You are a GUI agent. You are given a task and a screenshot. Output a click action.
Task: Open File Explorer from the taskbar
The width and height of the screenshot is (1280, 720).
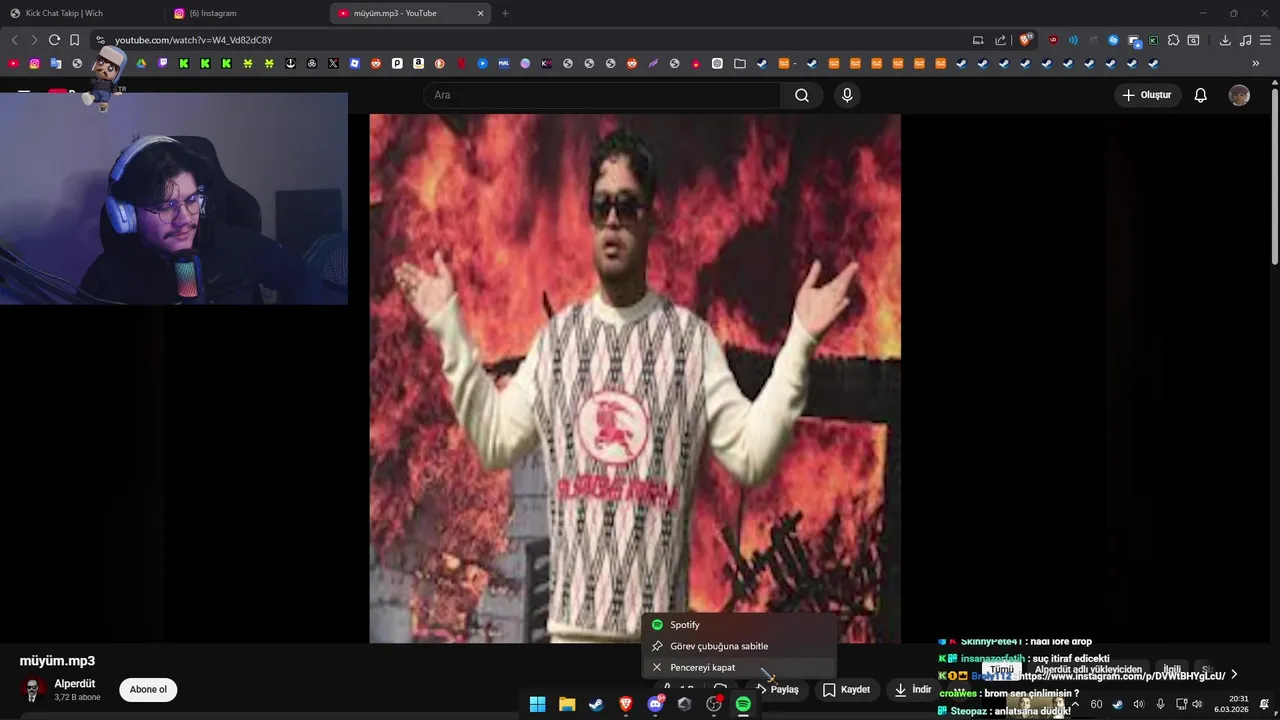[567, 704]
